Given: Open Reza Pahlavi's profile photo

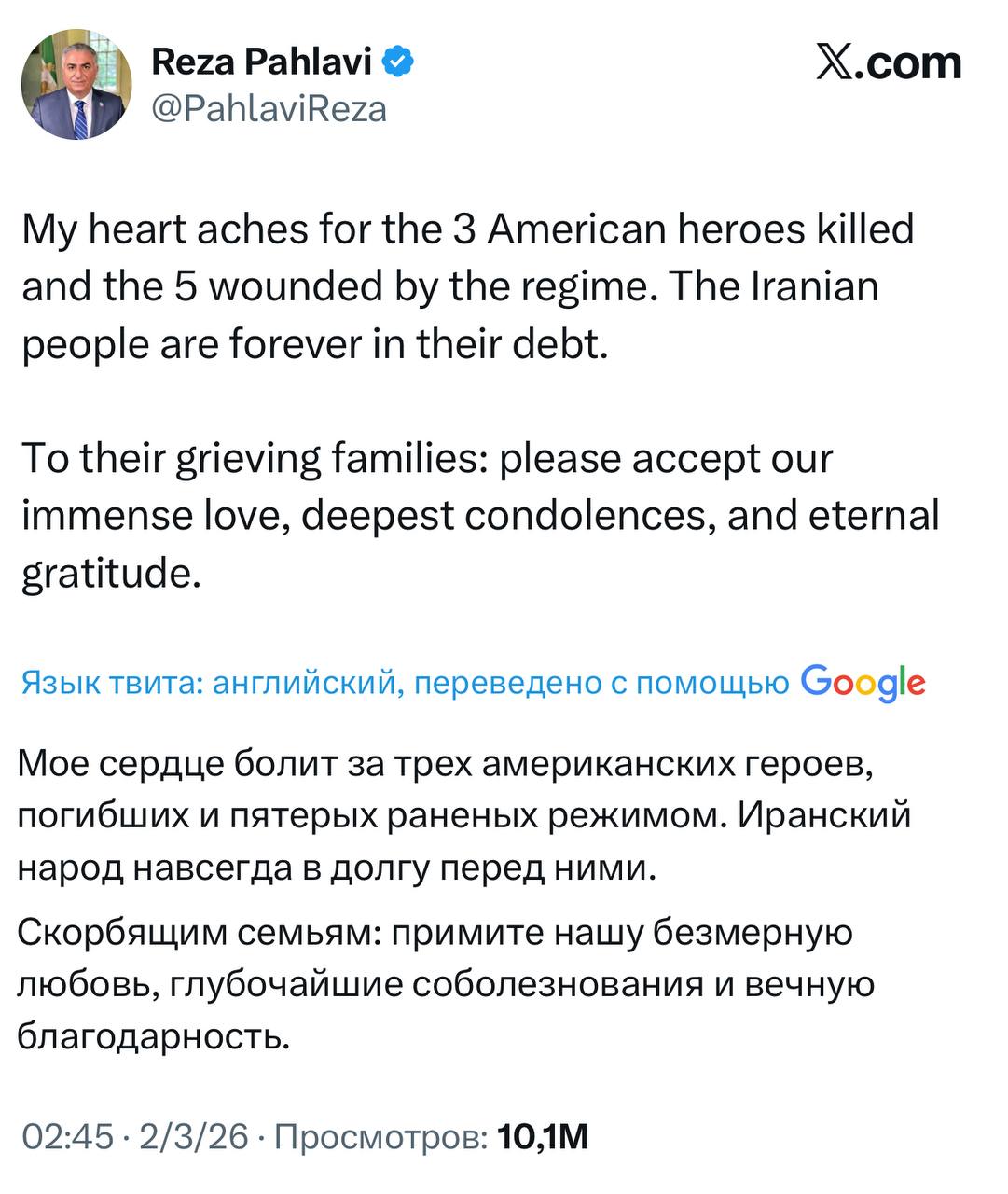Looking at the screenshot, I should [76, 85].
